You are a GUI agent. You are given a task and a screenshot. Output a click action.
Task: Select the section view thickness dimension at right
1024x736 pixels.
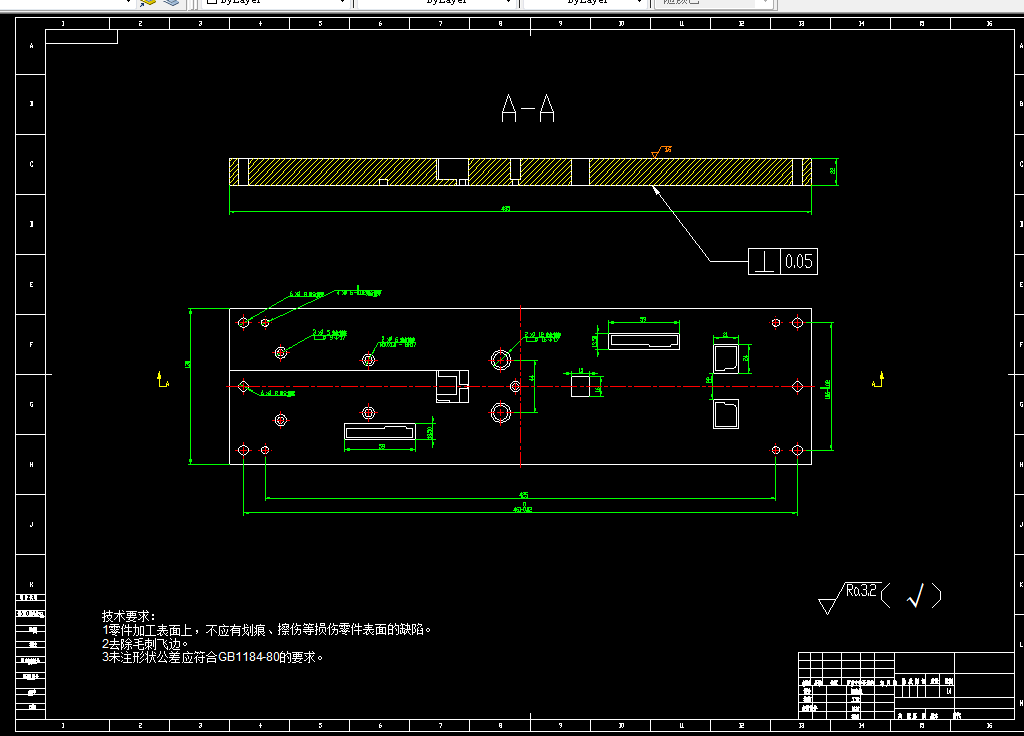point(833,171)
